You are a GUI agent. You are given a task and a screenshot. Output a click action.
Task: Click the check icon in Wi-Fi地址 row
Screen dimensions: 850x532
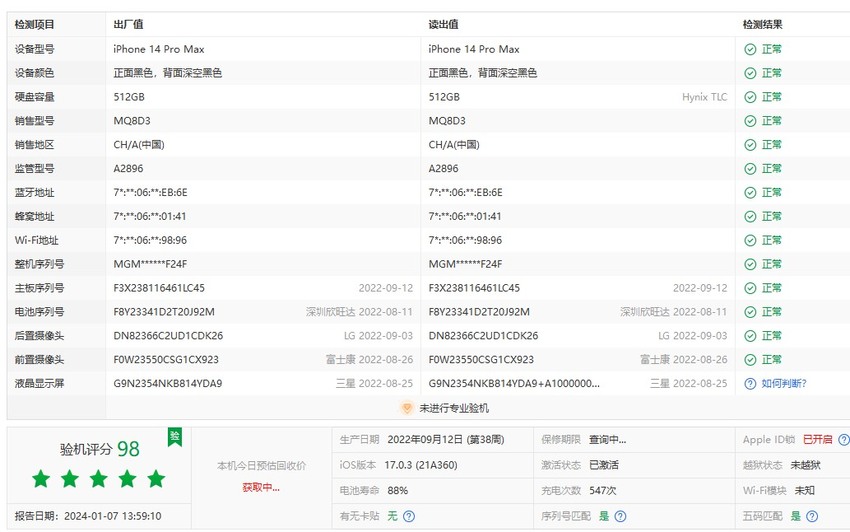750,240
